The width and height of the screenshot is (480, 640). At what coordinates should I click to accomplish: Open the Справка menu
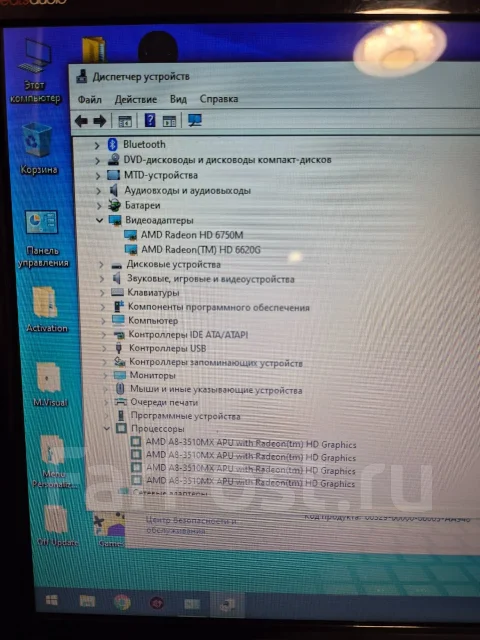pos(219,99)
